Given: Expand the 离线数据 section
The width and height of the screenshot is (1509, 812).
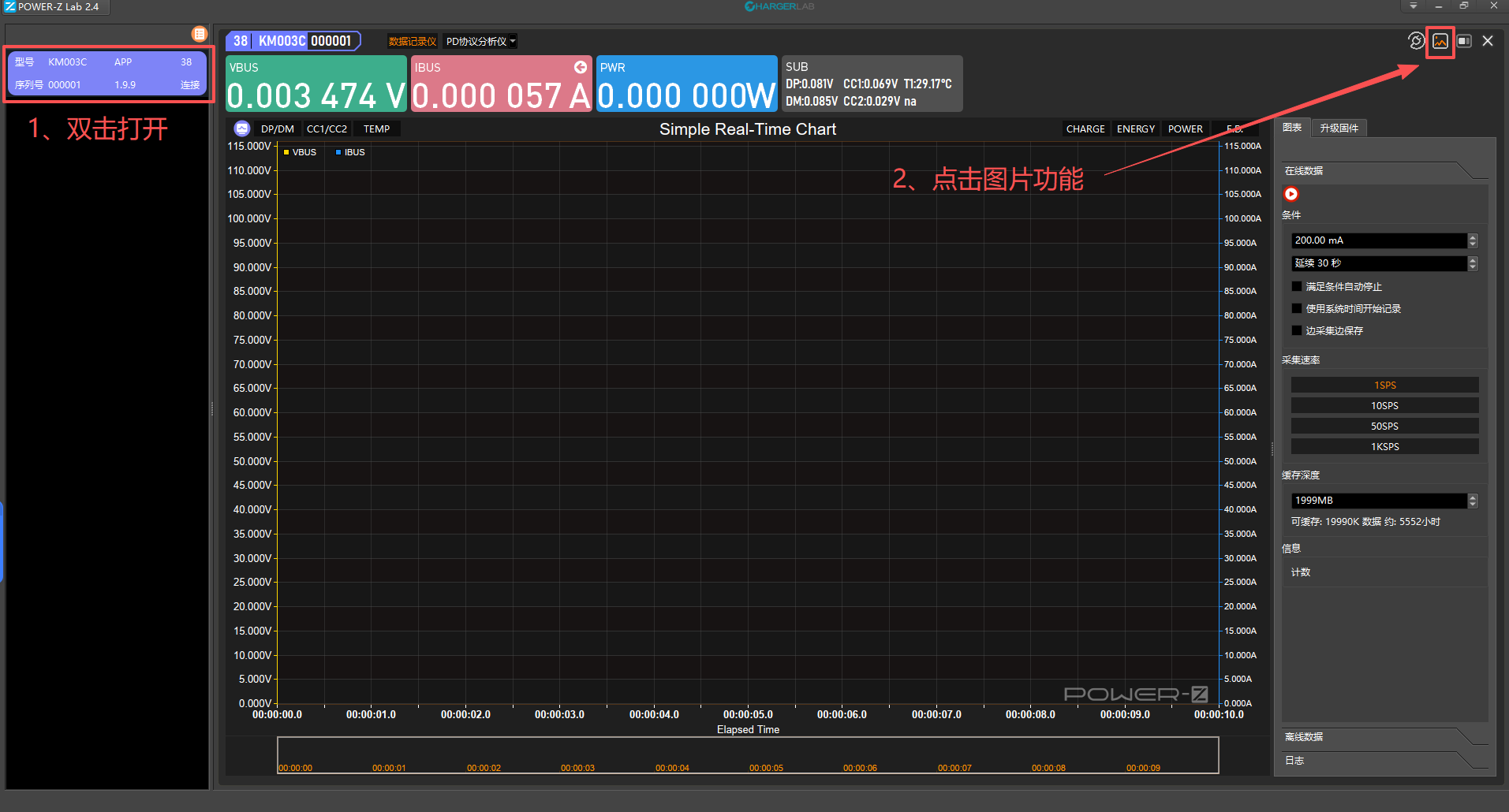Looking at the screenshot, I should tap(1304, 737).
